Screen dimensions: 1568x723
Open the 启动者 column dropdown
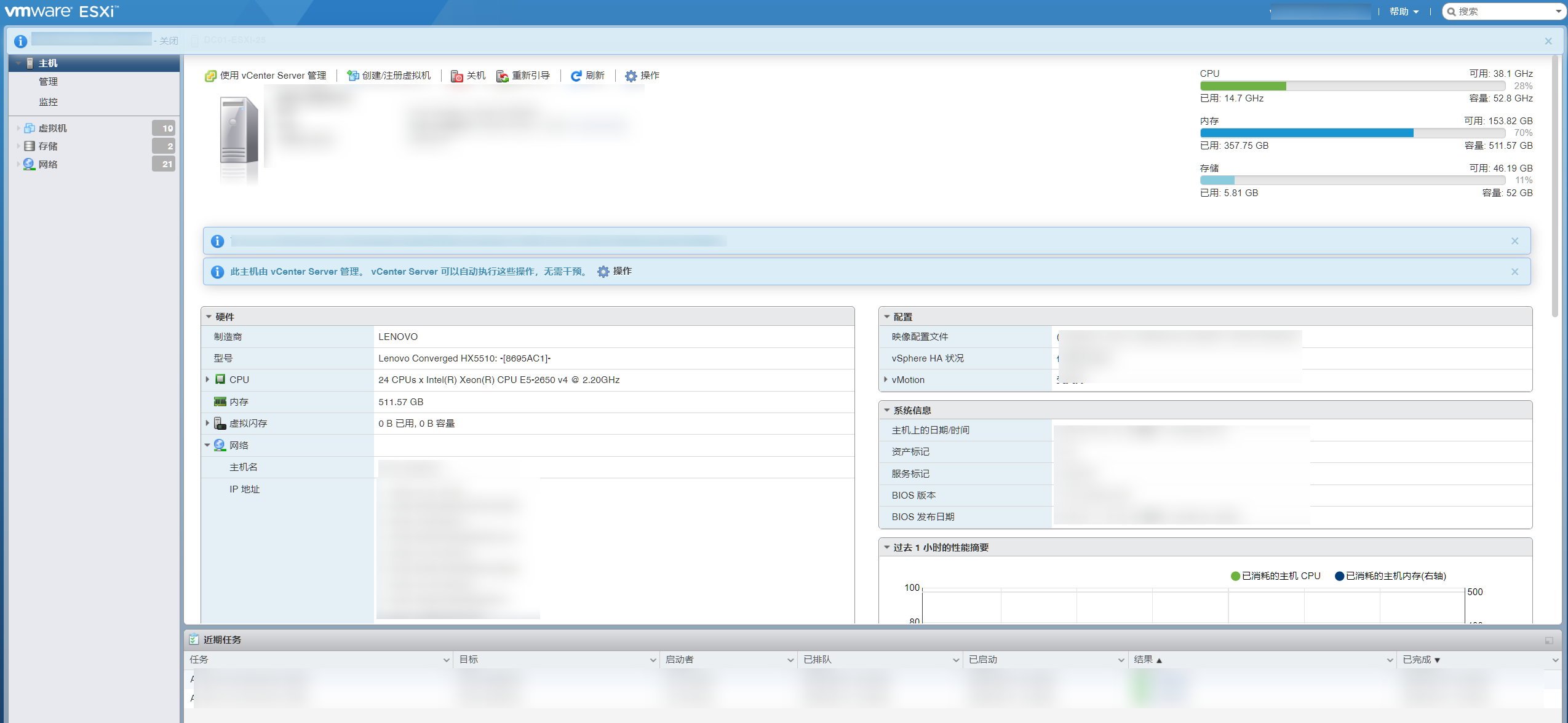791,660
